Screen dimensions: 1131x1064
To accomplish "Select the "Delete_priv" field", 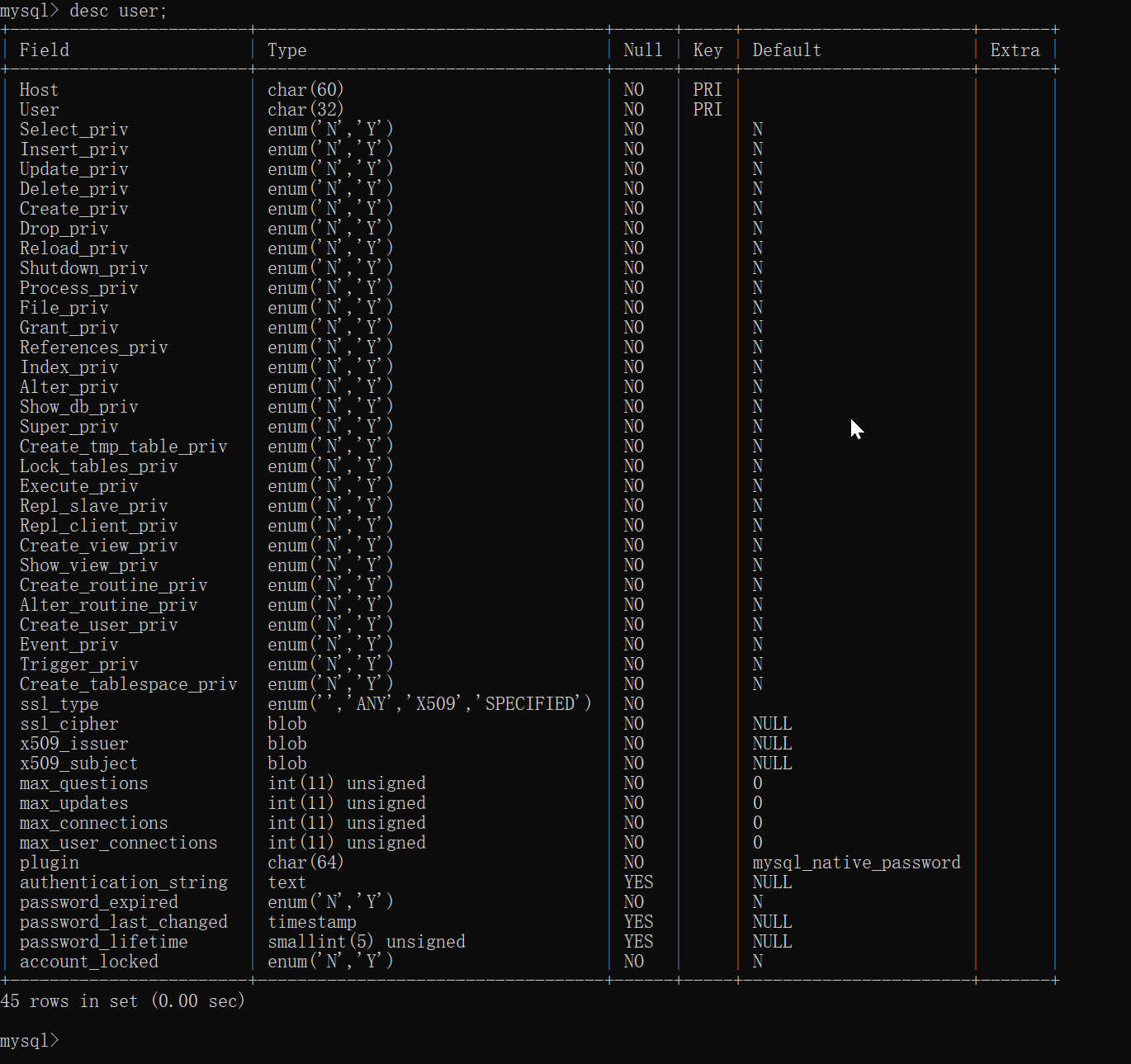I will 74,189.
